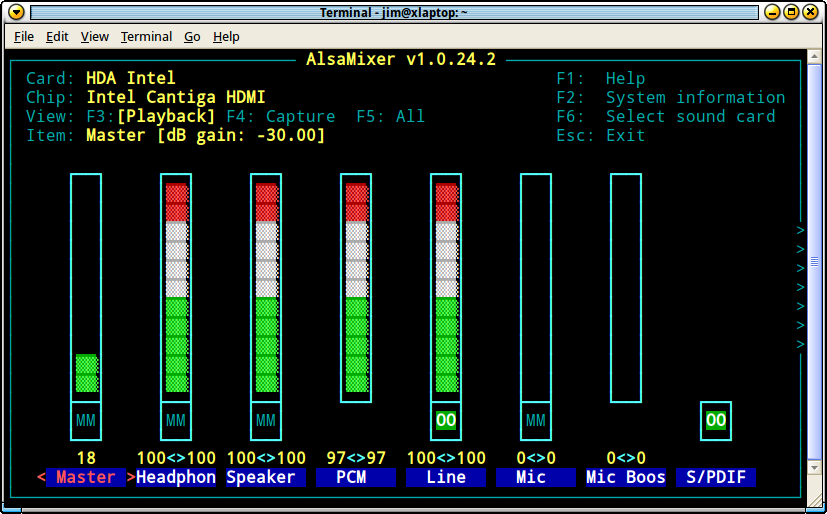This screenshot has width=827, height=514.
Task: Click the Speaker value 100<>100
Action: coord(266,458)
